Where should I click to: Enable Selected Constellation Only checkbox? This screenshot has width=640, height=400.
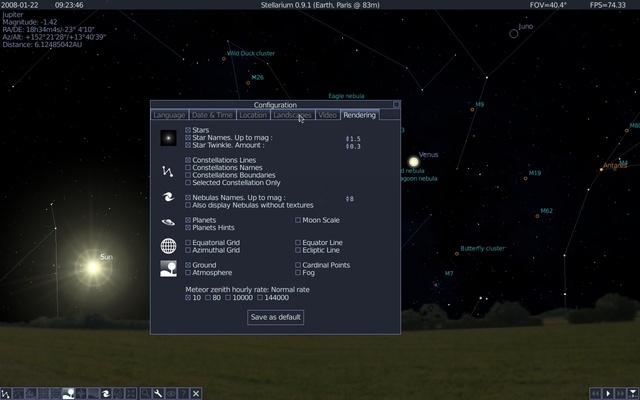[x=188, y=182]
